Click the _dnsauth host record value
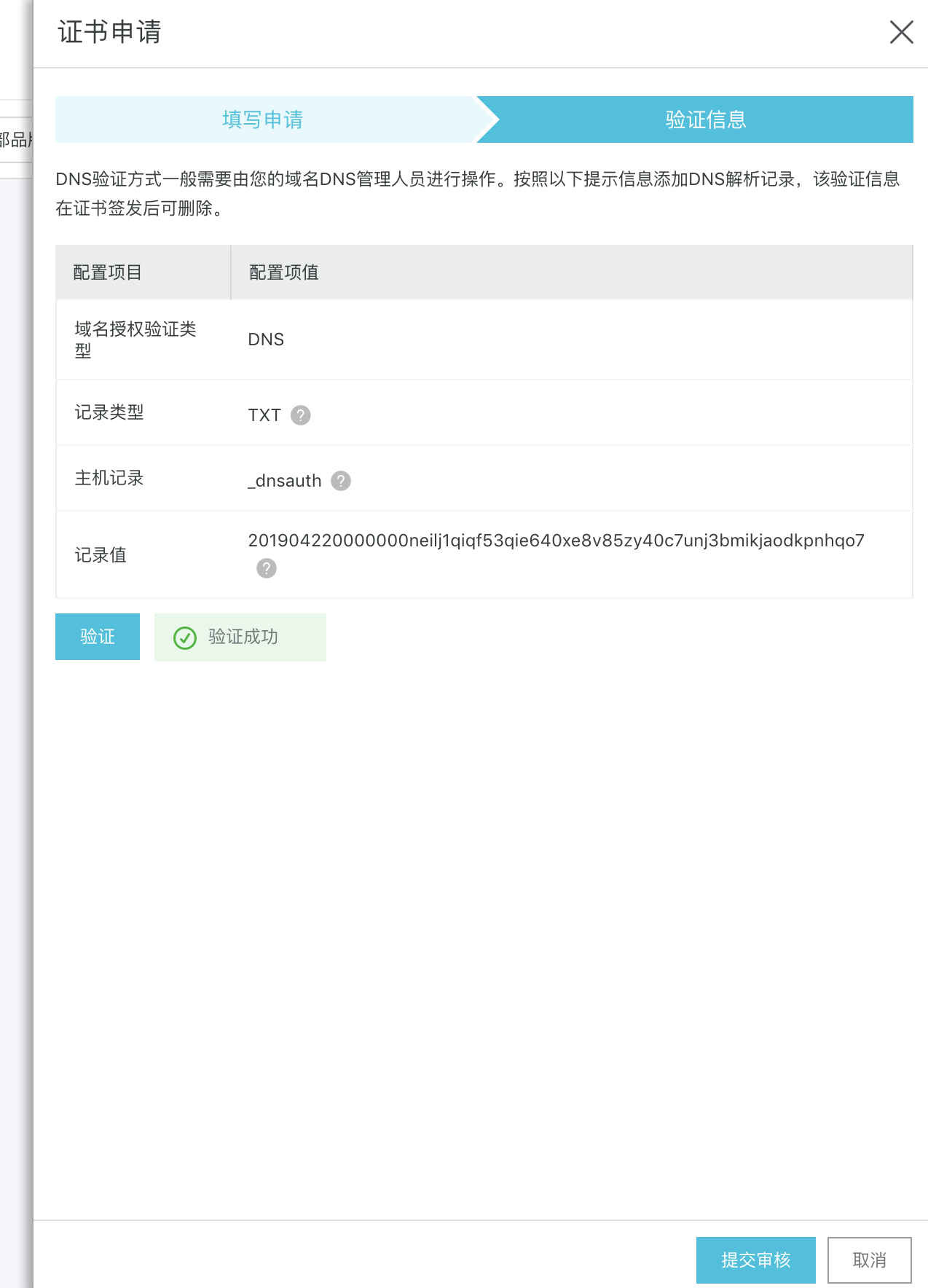This screenshot has height=1288, width=928. [x=285, y=481]
